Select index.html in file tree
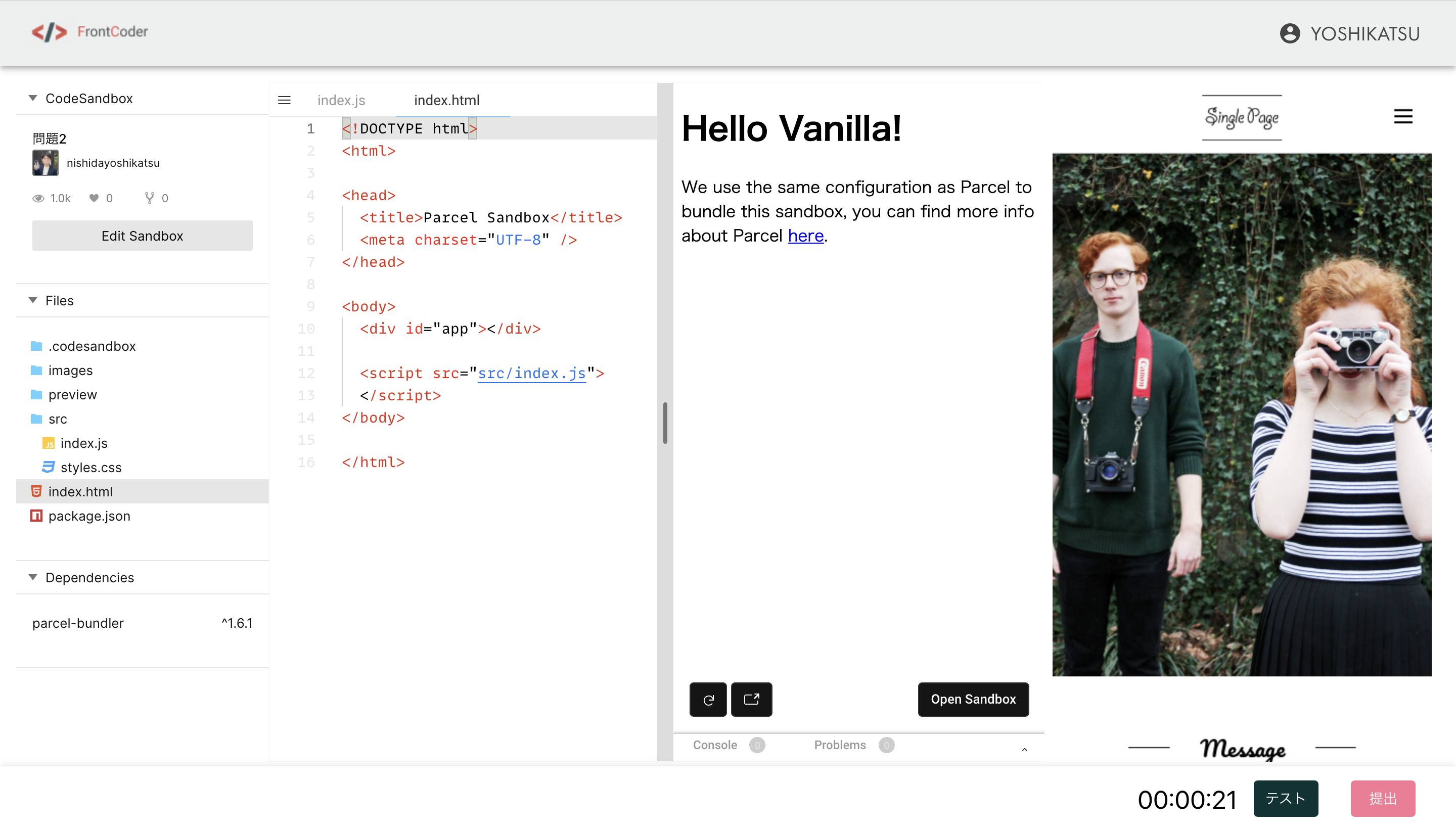 click(142, 491)
